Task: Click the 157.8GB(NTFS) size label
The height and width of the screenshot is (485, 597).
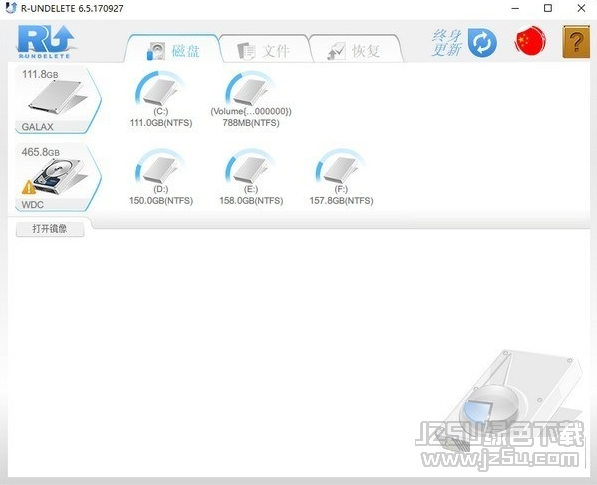Action: pos(341,201)
